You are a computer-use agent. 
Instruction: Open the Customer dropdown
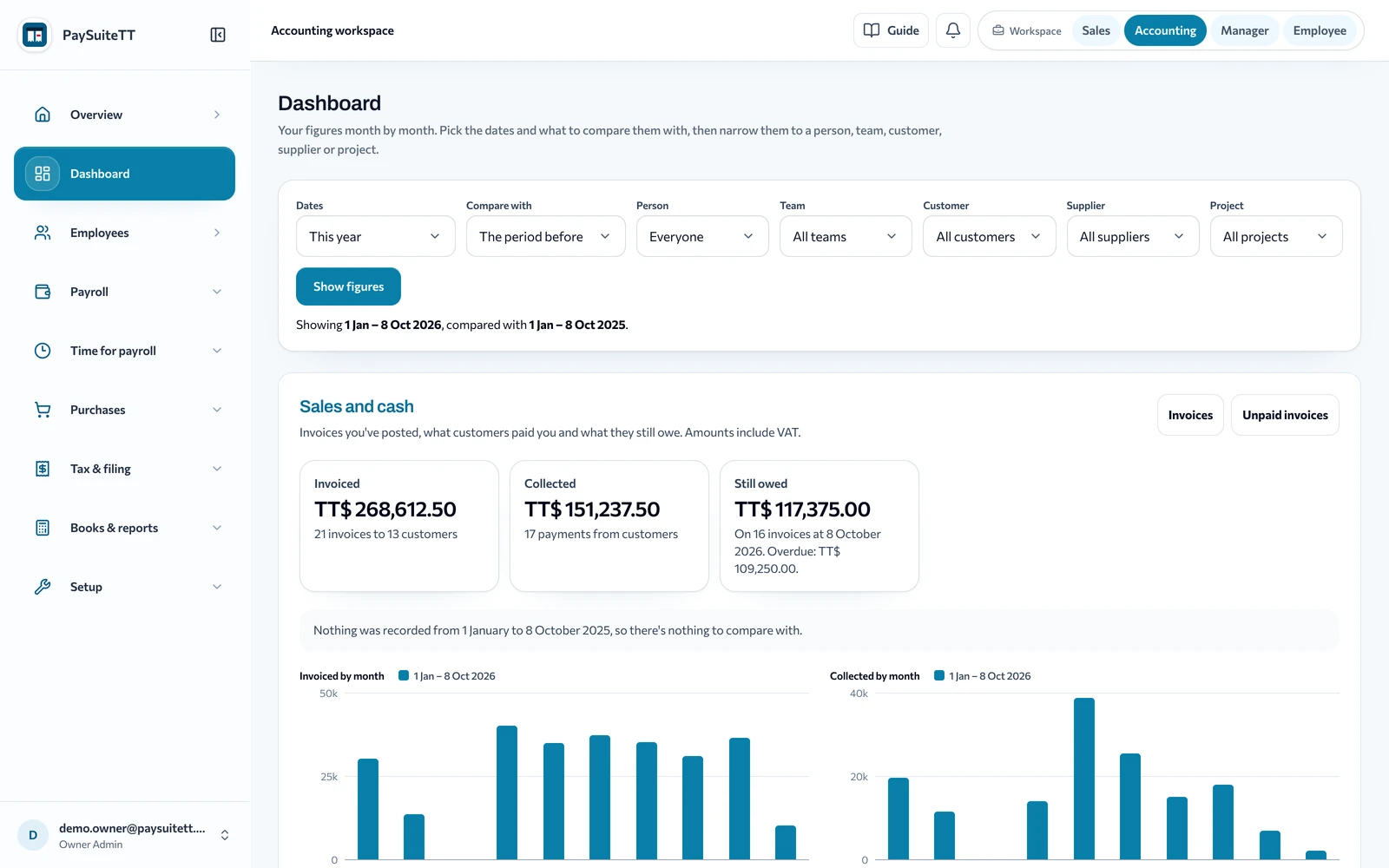[989, 236]
